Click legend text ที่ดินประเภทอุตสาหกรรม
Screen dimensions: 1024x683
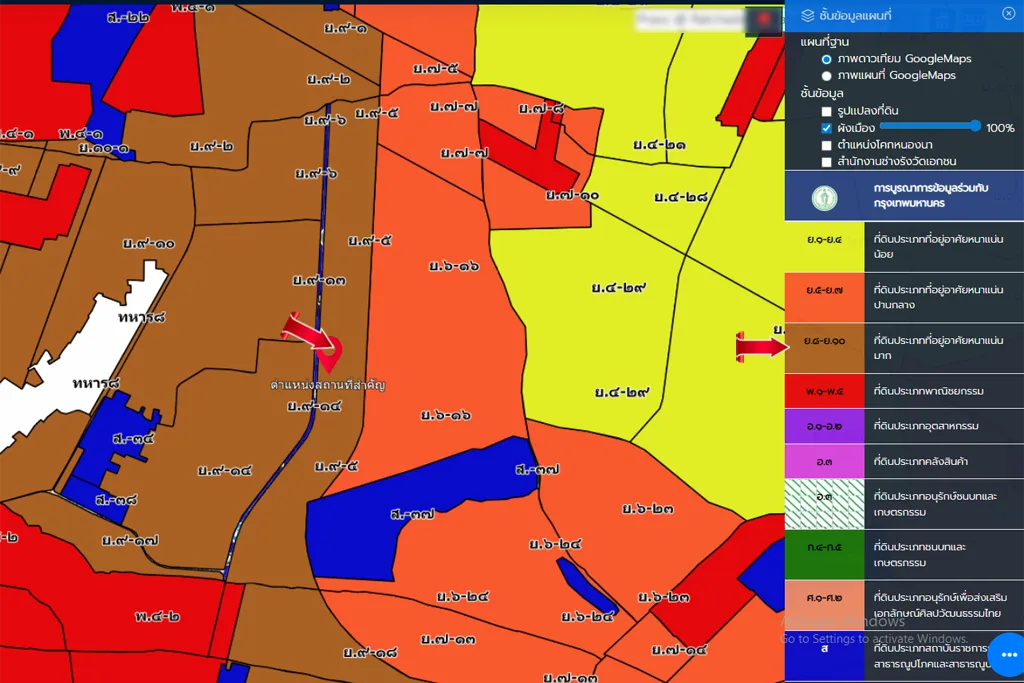pyautogui.click(x=925, y=426)
